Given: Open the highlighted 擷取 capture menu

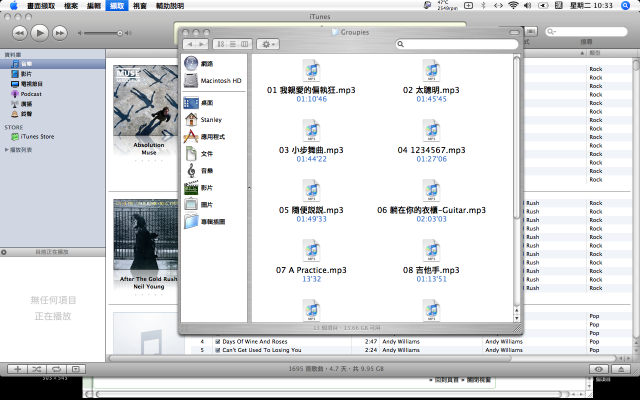Looking at the screenshot, I should click(x=117, y=6).
